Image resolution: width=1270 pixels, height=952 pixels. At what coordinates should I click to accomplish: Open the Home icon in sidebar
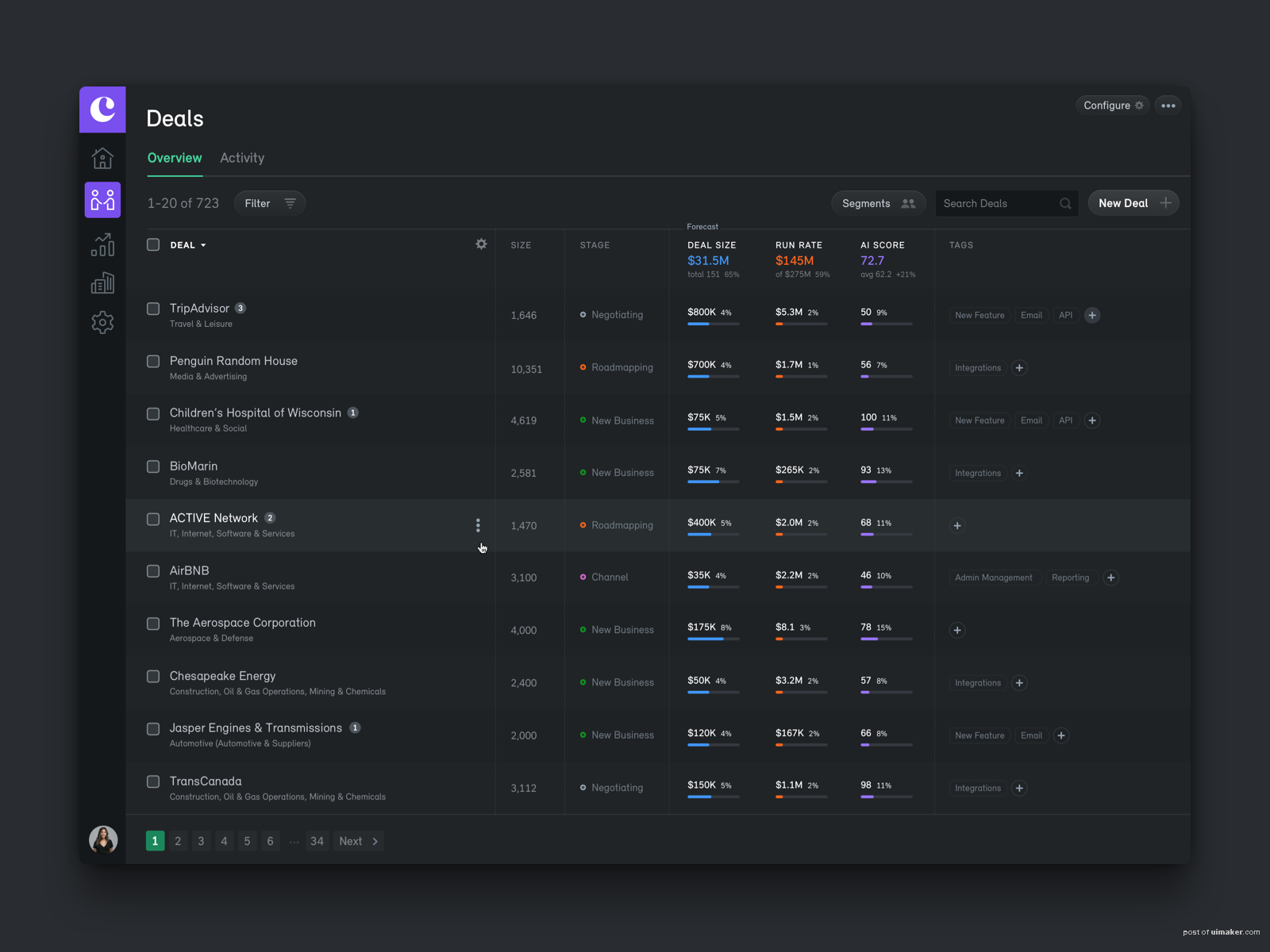tap(102, 159)
